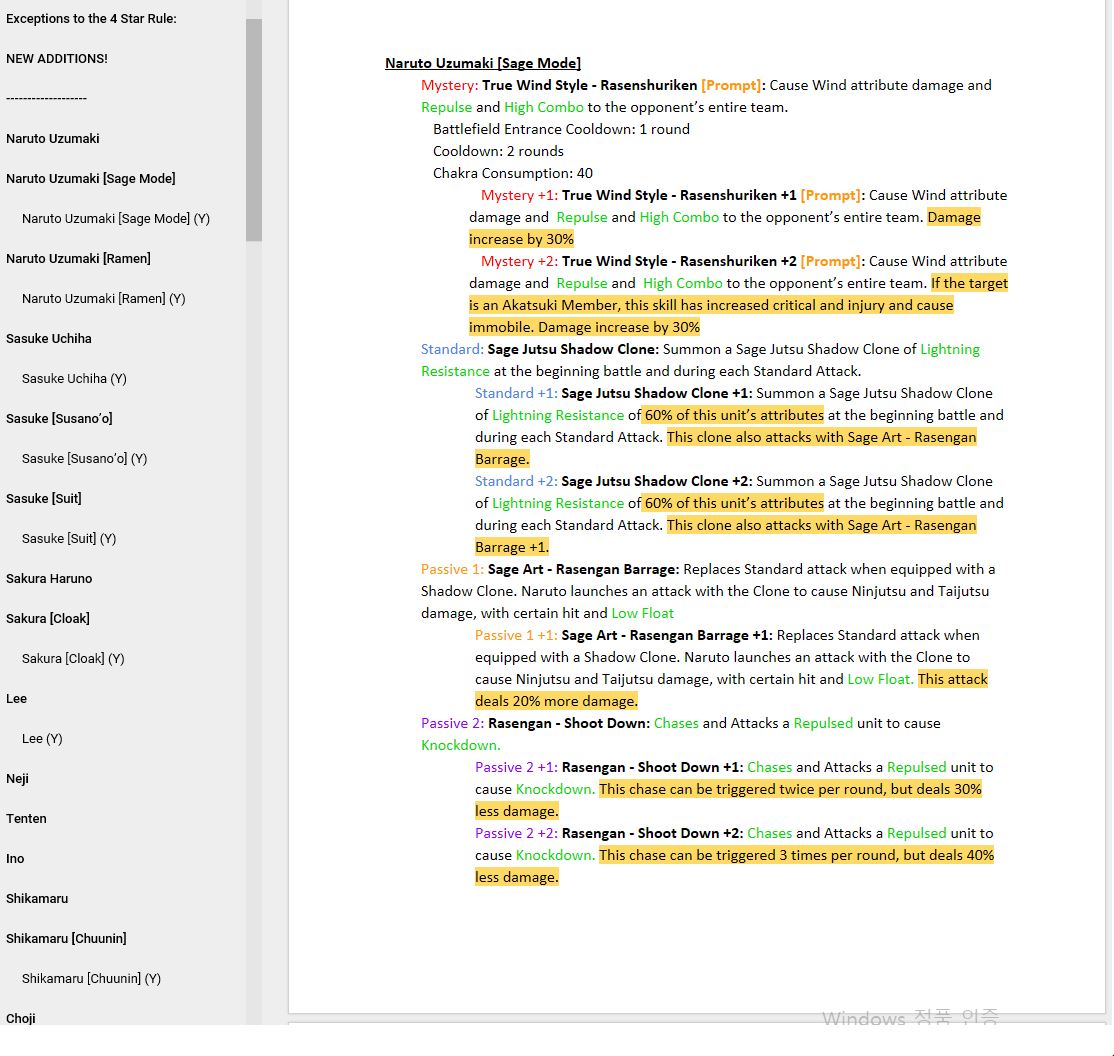This screenshot has width=1114, height=1056.
Task: Click highlighted 'immobile. Damage increase by 30%' text
Action: click(584, 328)
